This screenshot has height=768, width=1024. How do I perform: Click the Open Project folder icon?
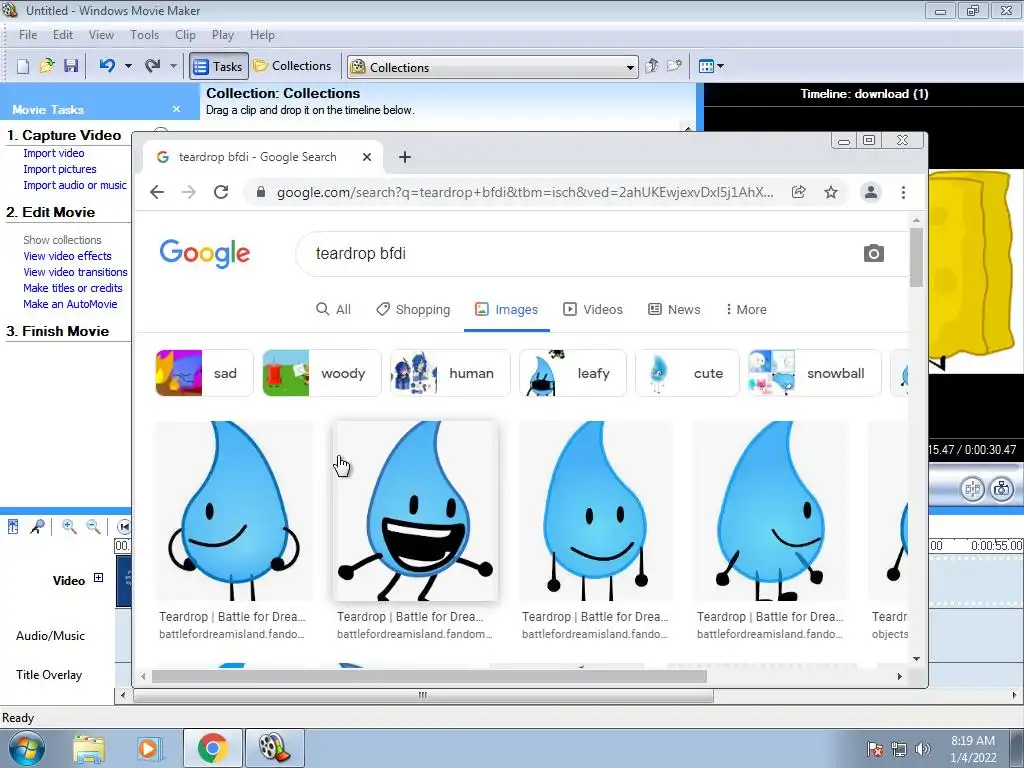[47, 66]
